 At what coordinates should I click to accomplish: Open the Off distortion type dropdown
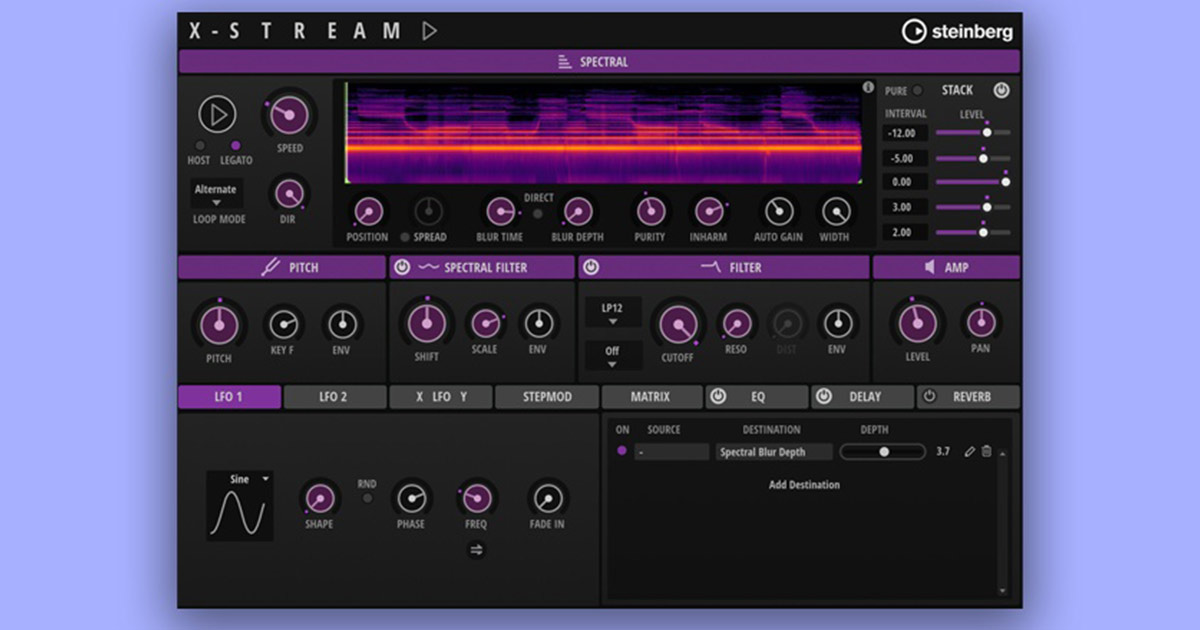pos(612,356)
